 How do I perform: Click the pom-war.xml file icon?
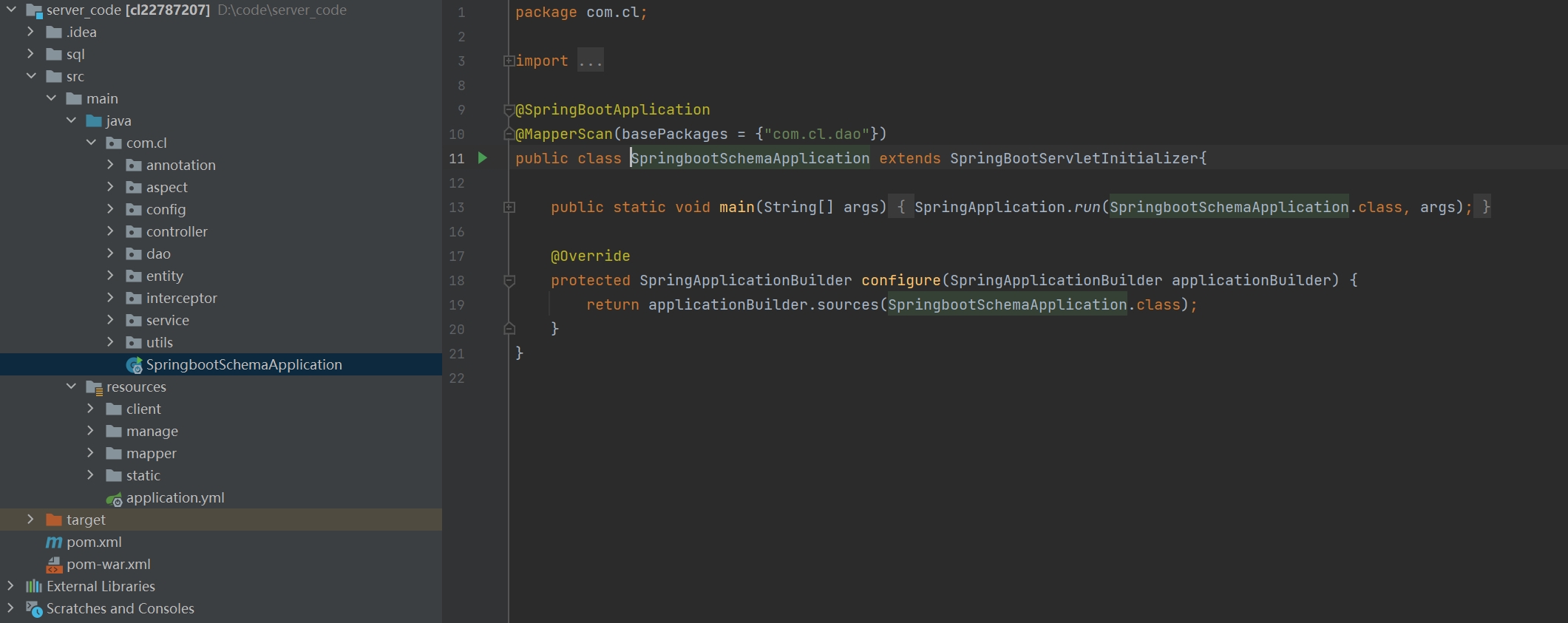pyautogui.click(x=54, y=565)
